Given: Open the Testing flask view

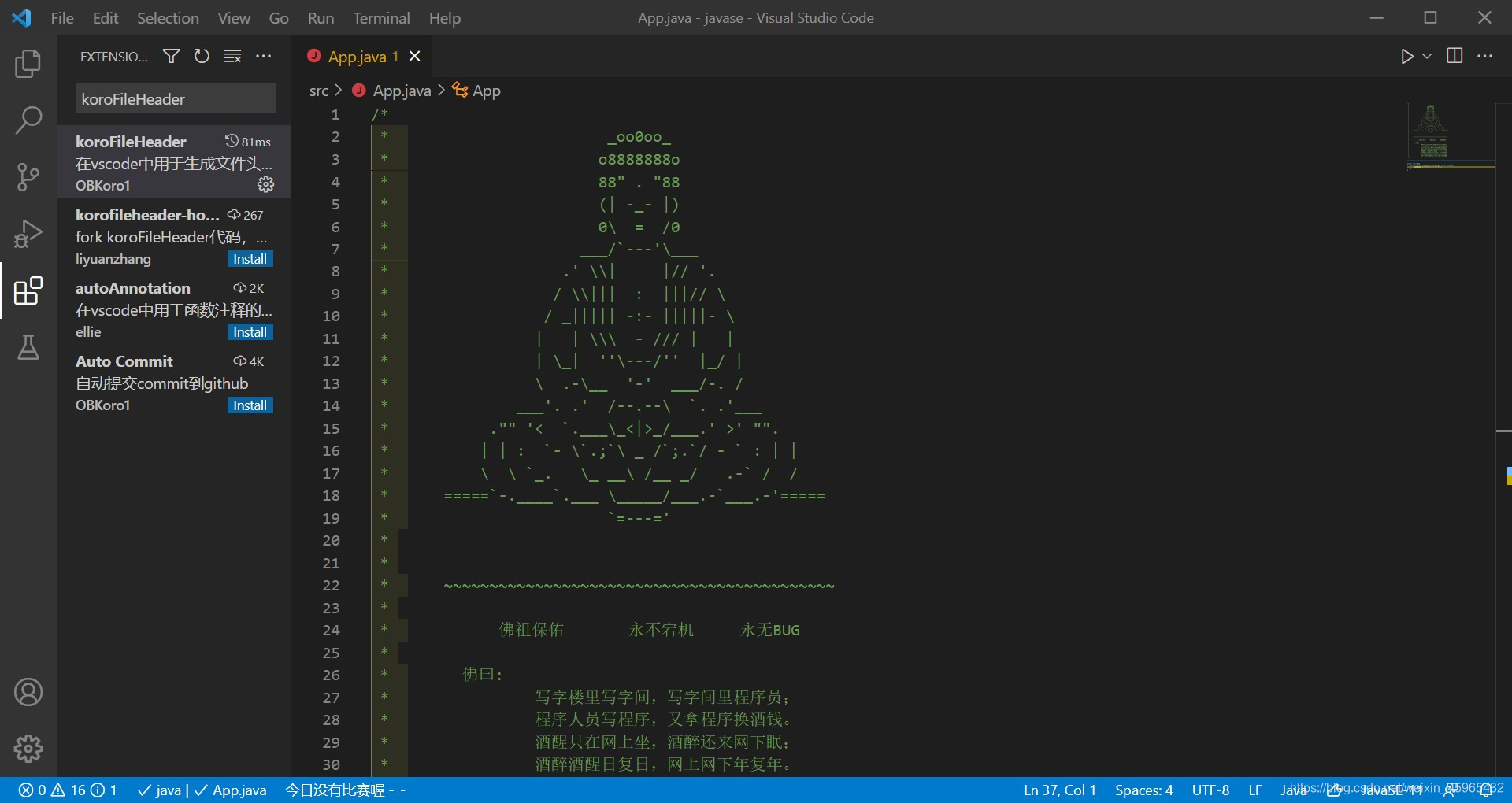Looking at the screenshot, I should point(28,347).
